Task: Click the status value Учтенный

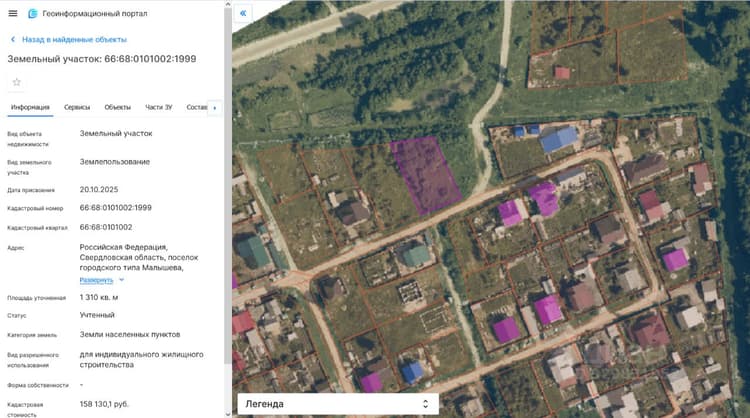Action: point(97,315)
